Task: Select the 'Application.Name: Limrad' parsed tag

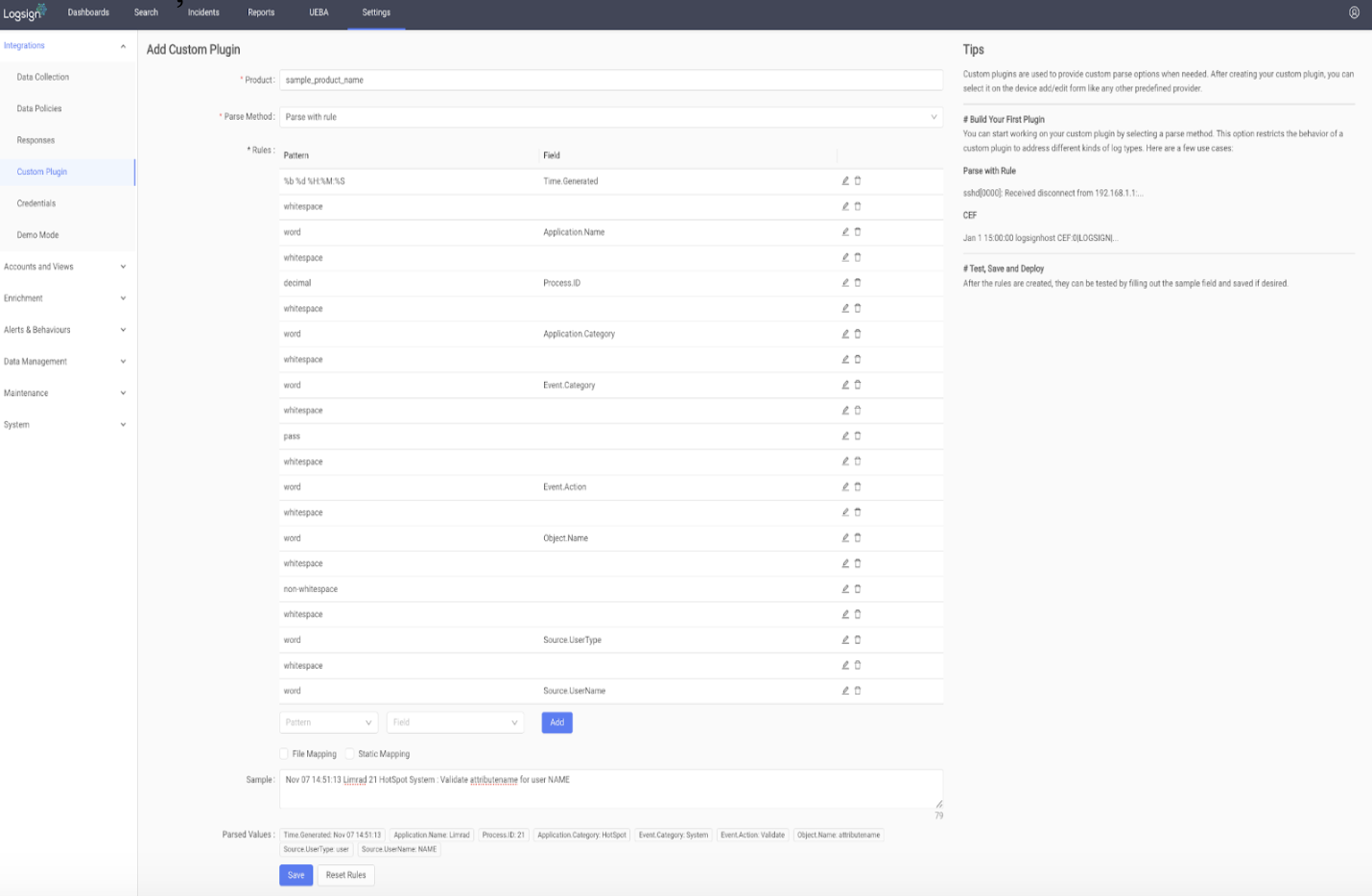Action: click(432, 835)
